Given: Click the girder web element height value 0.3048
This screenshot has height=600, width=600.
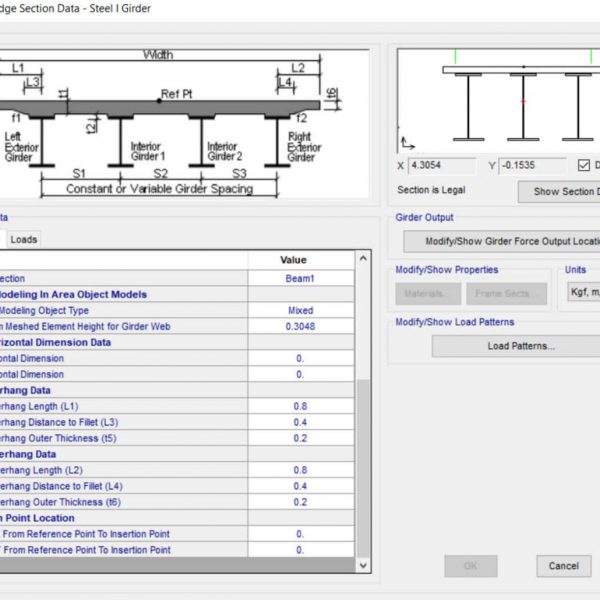Looking at the screenshot, I should (x=300, y=326).
